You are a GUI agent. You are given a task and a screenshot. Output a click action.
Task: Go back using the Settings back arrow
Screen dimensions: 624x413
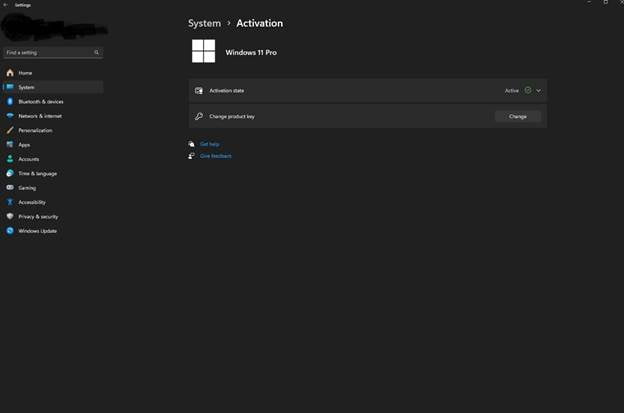point(6,5)
